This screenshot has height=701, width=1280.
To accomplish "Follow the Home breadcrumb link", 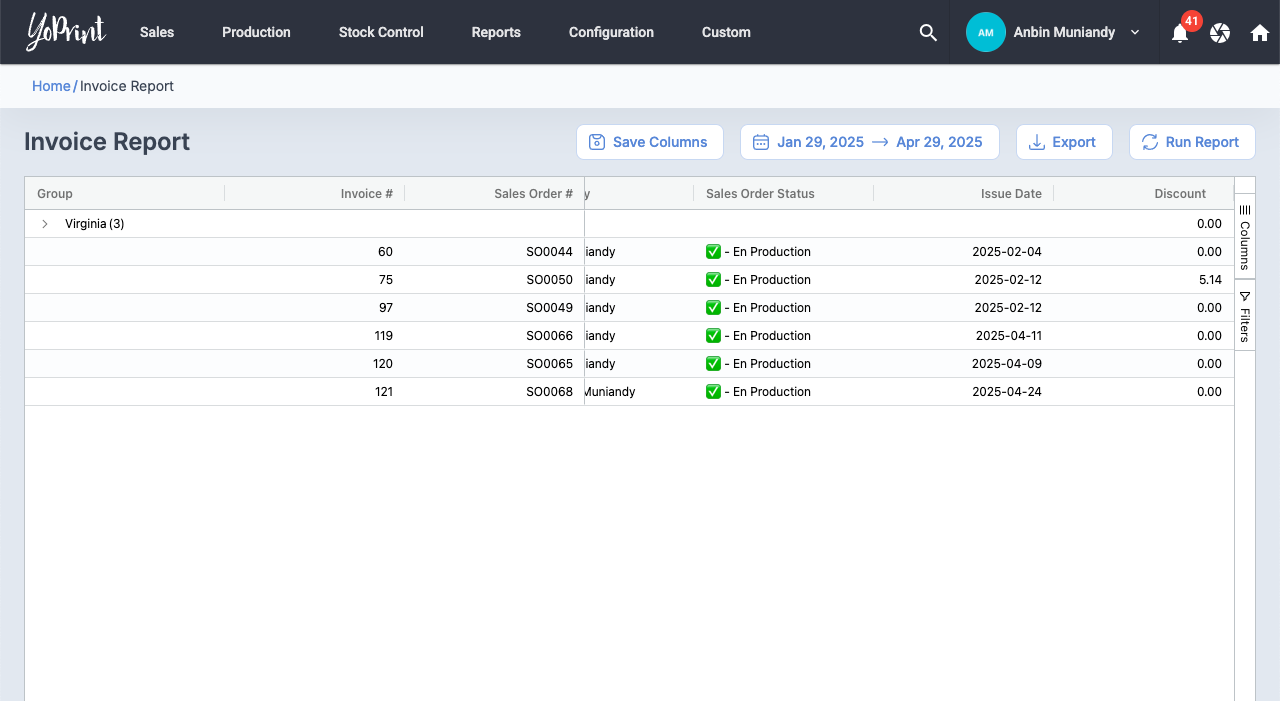I will [x=51, y=86].
